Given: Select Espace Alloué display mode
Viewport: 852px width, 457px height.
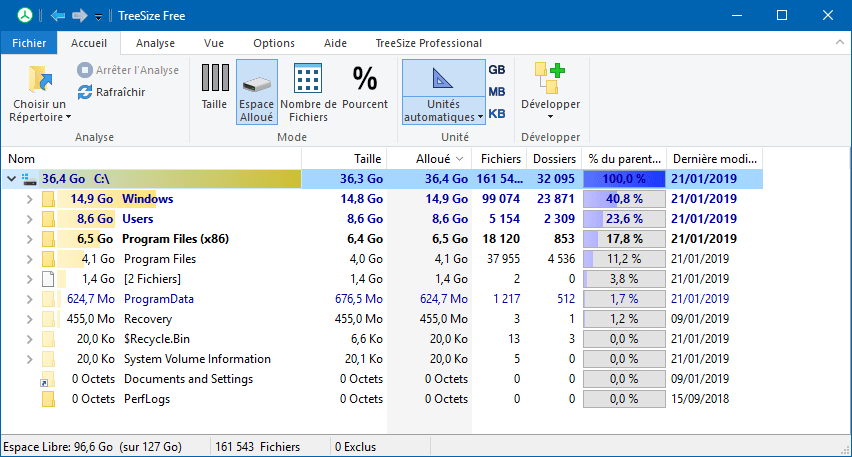Looking at the screenshot, I should click(x=256, y=92).
